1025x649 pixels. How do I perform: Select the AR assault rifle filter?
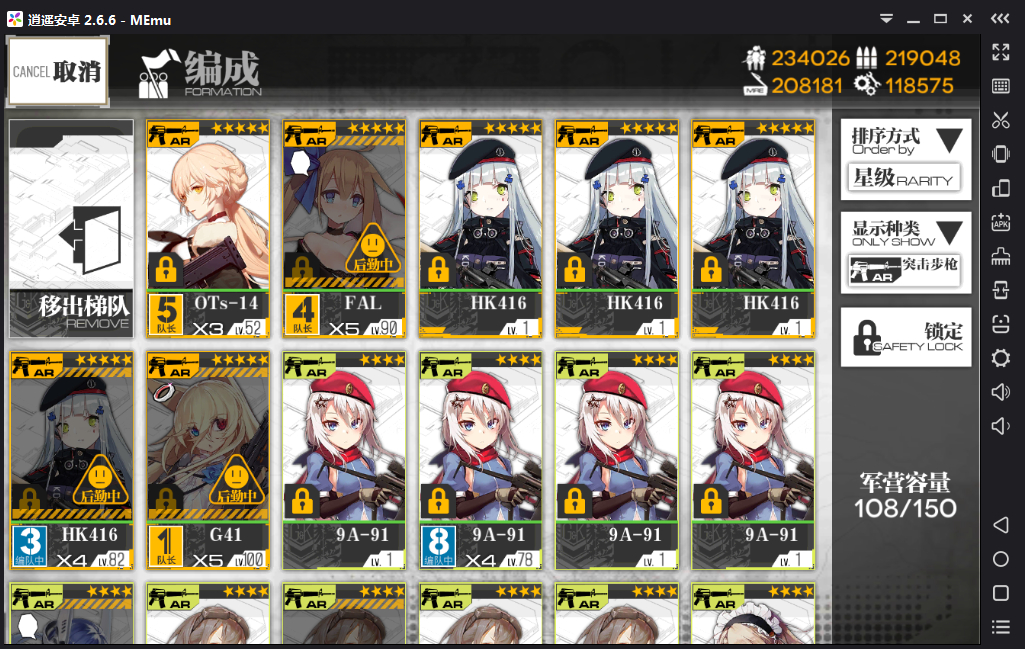pos(904,271)
